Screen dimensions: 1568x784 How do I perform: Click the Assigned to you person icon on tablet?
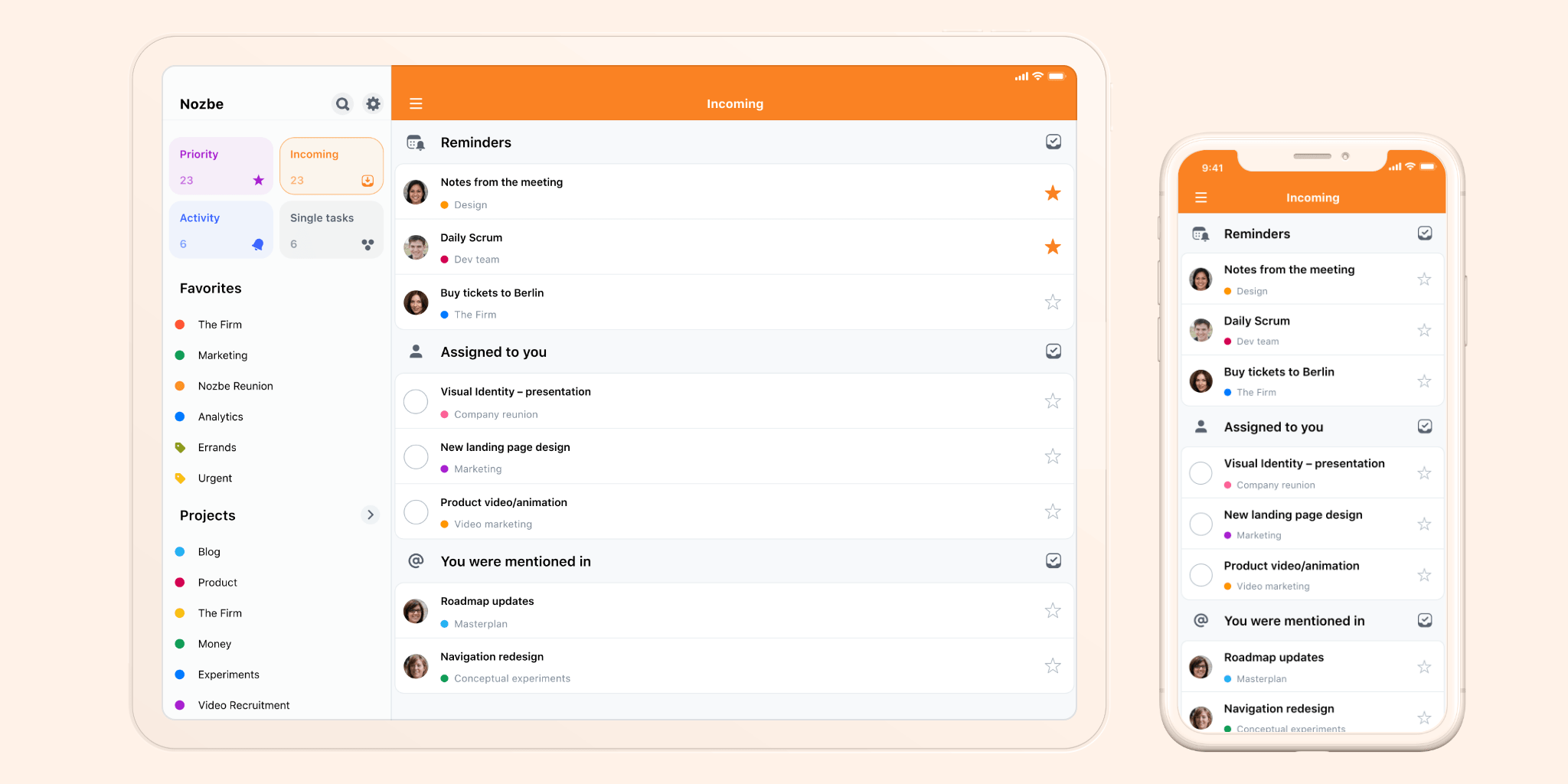coord(416,351)
